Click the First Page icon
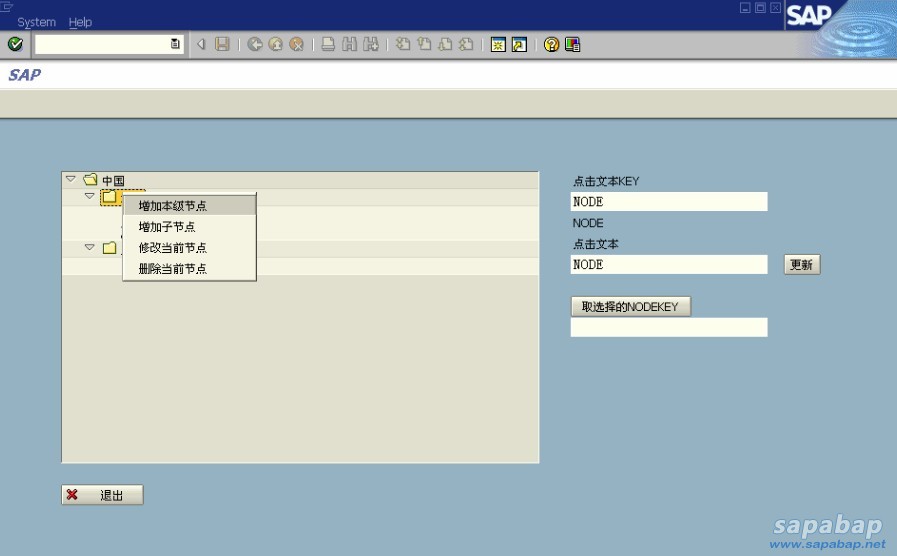 click(403, 44)
